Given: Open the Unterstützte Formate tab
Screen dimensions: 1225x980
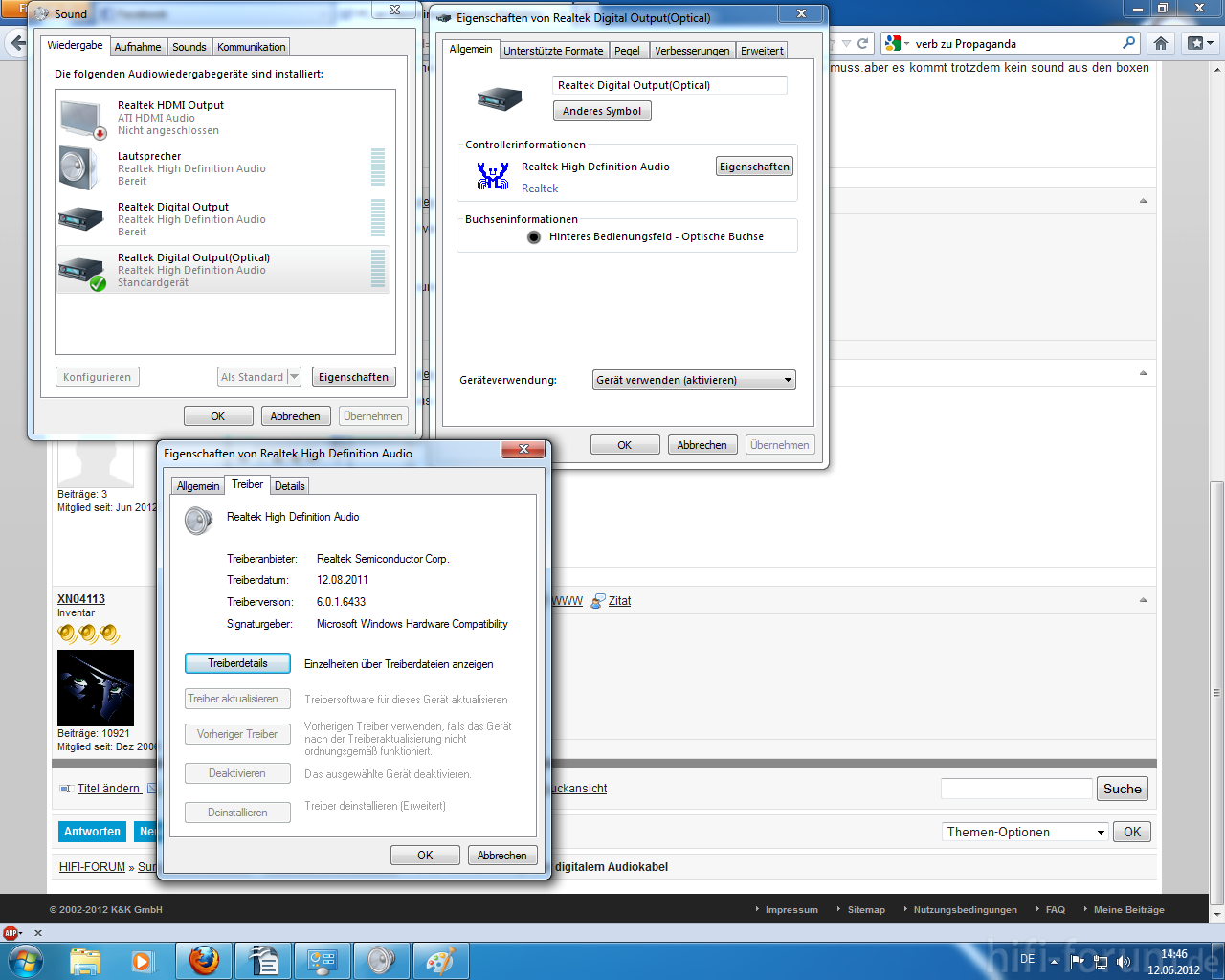Looking at the screenshot, I should coord(553,51).
